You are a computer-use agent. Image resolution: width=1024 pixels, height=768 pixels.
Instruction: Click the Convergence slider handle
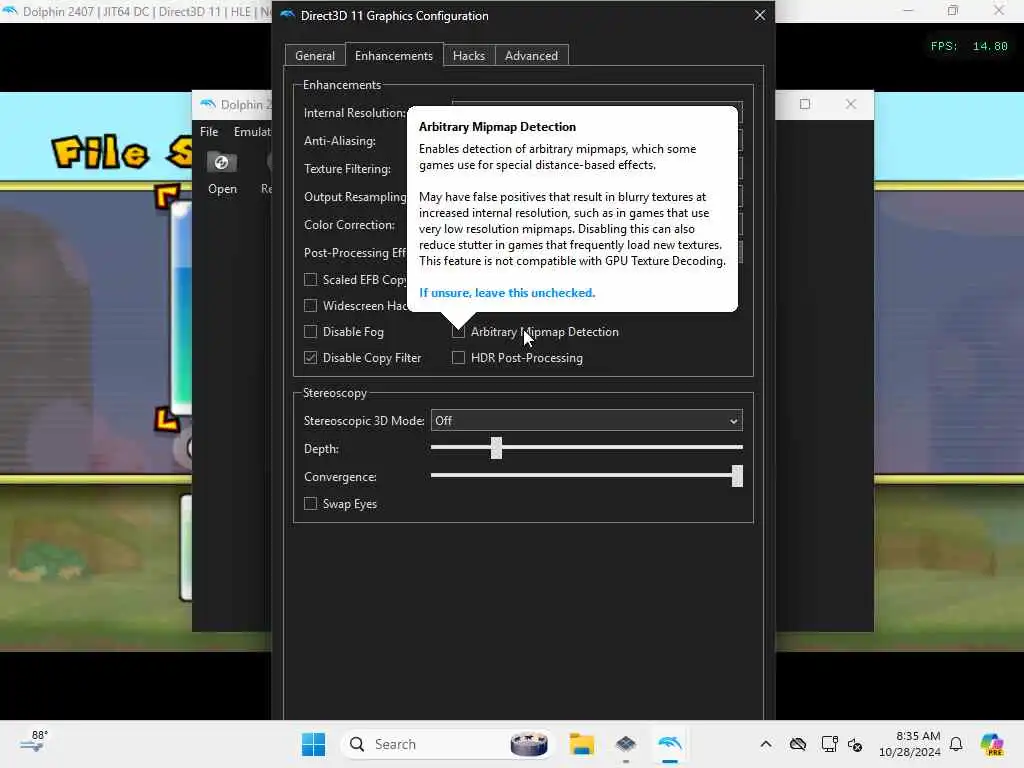tap(737, 476)
